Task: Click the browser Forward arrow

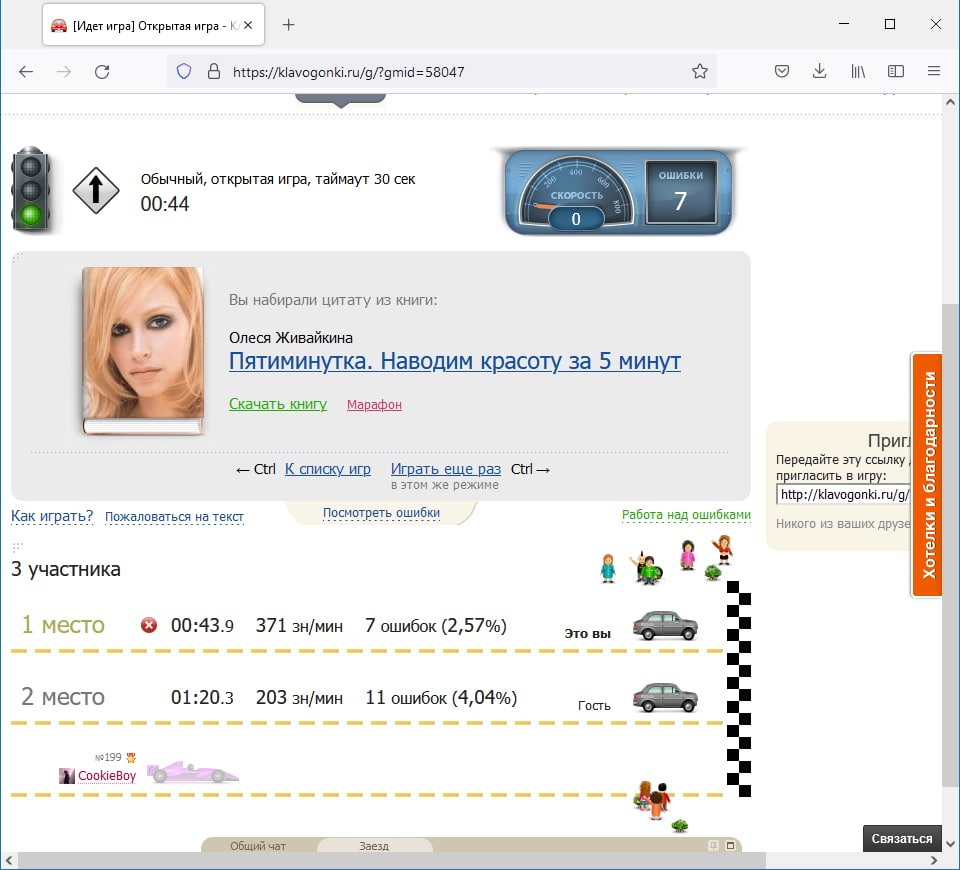Action: tap(64, 72)
